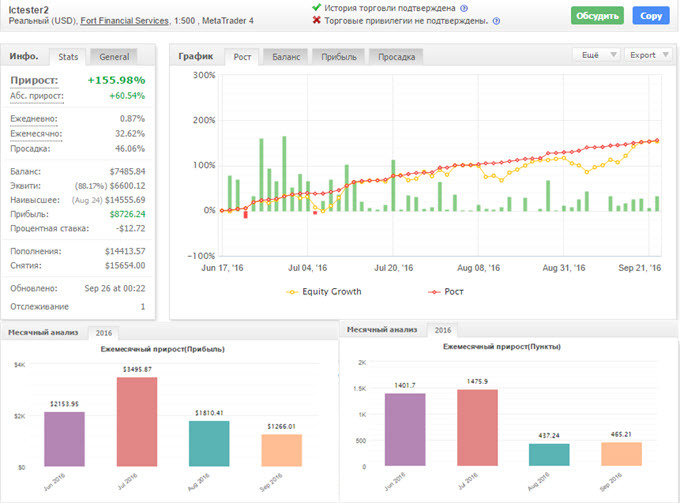The width and height of the screenshot is (680, 503).
Task: Click the Jul 2016 pips bar 1475.9
Action: pos(477,428)
